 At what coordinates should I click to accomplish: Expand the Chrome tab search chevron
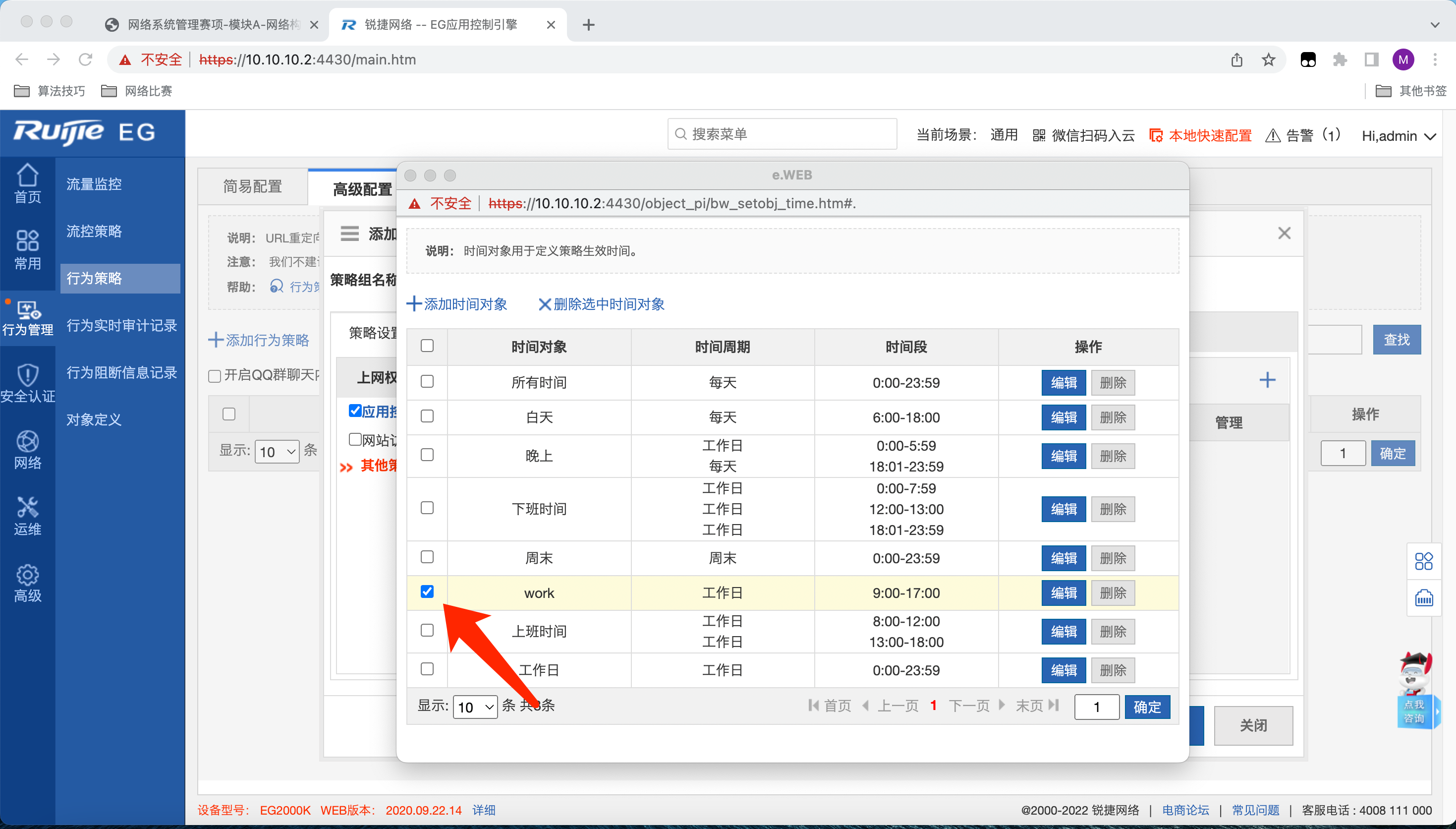[x=1435, y=24]
